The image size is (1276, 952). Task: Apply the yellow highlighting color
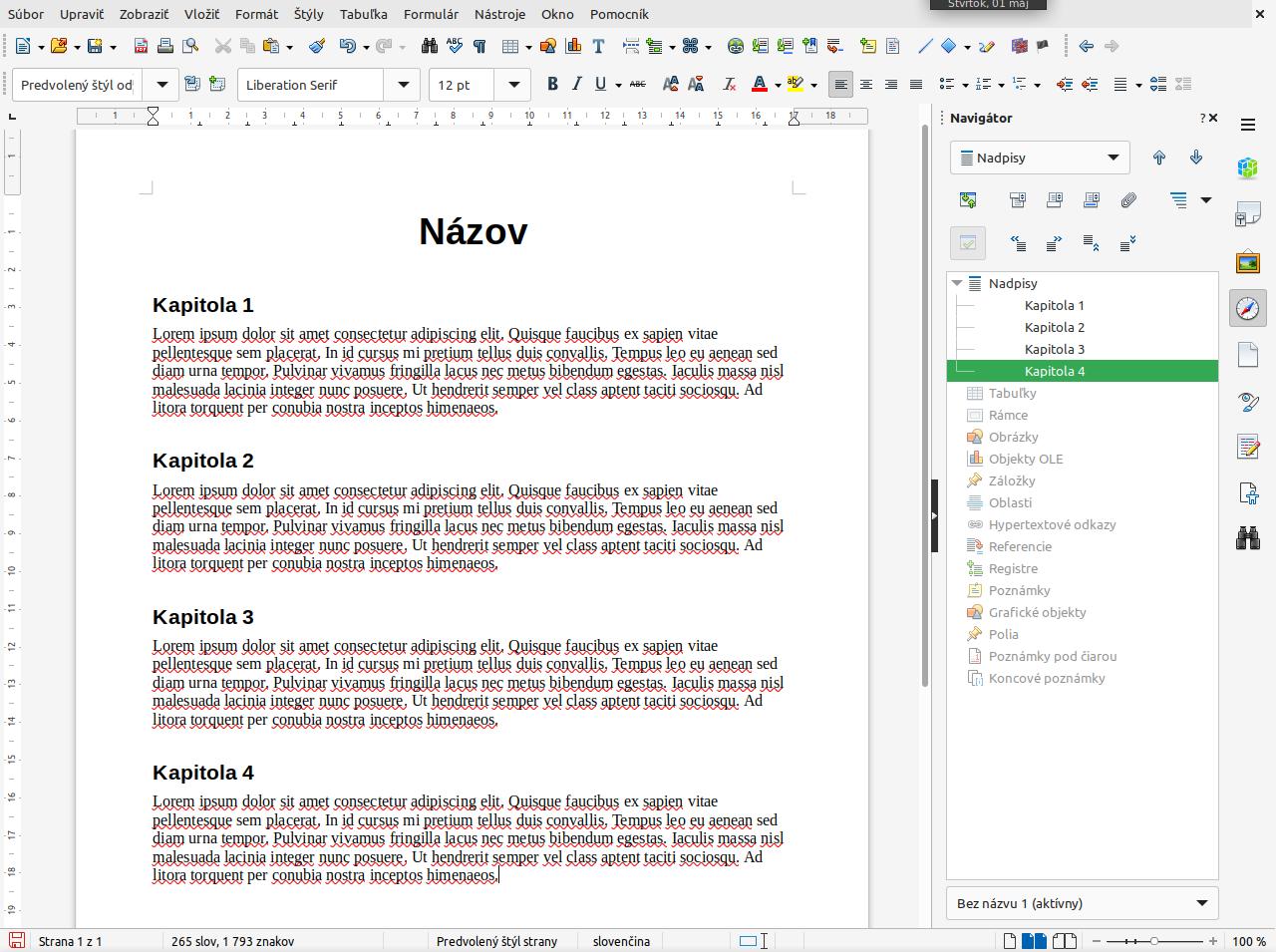(796, 85)
